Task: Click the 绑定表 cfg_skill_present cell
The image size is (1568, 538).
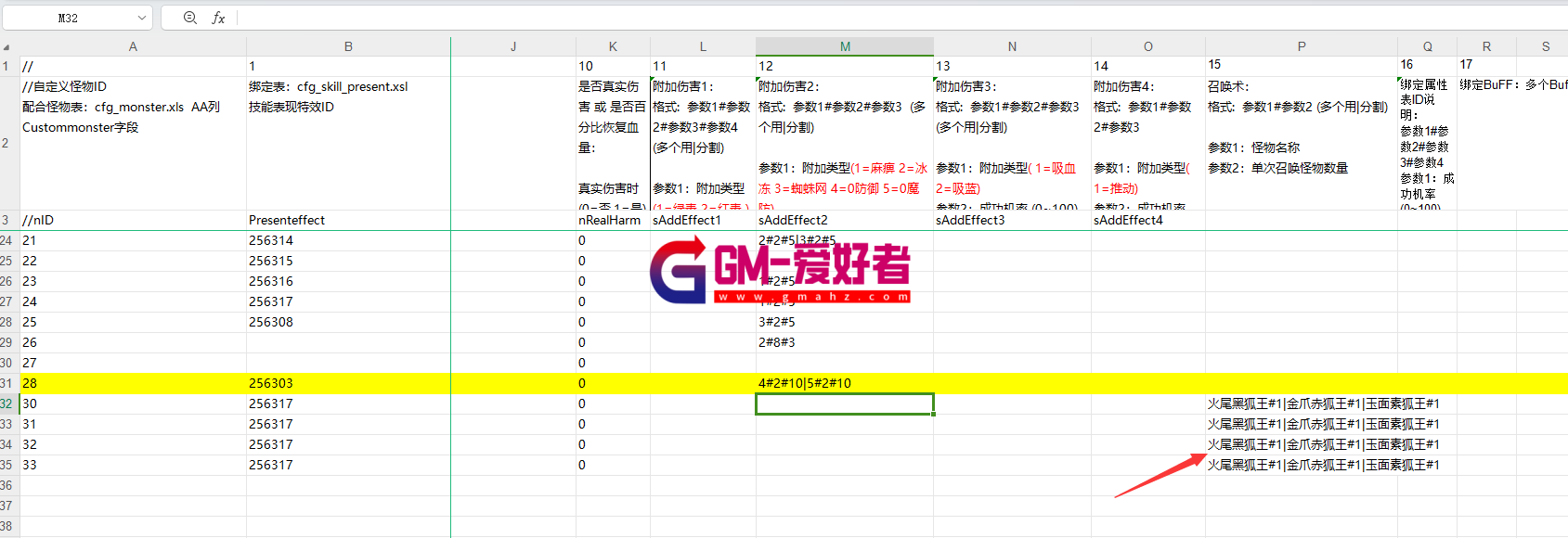Action: tap(348, 143)
